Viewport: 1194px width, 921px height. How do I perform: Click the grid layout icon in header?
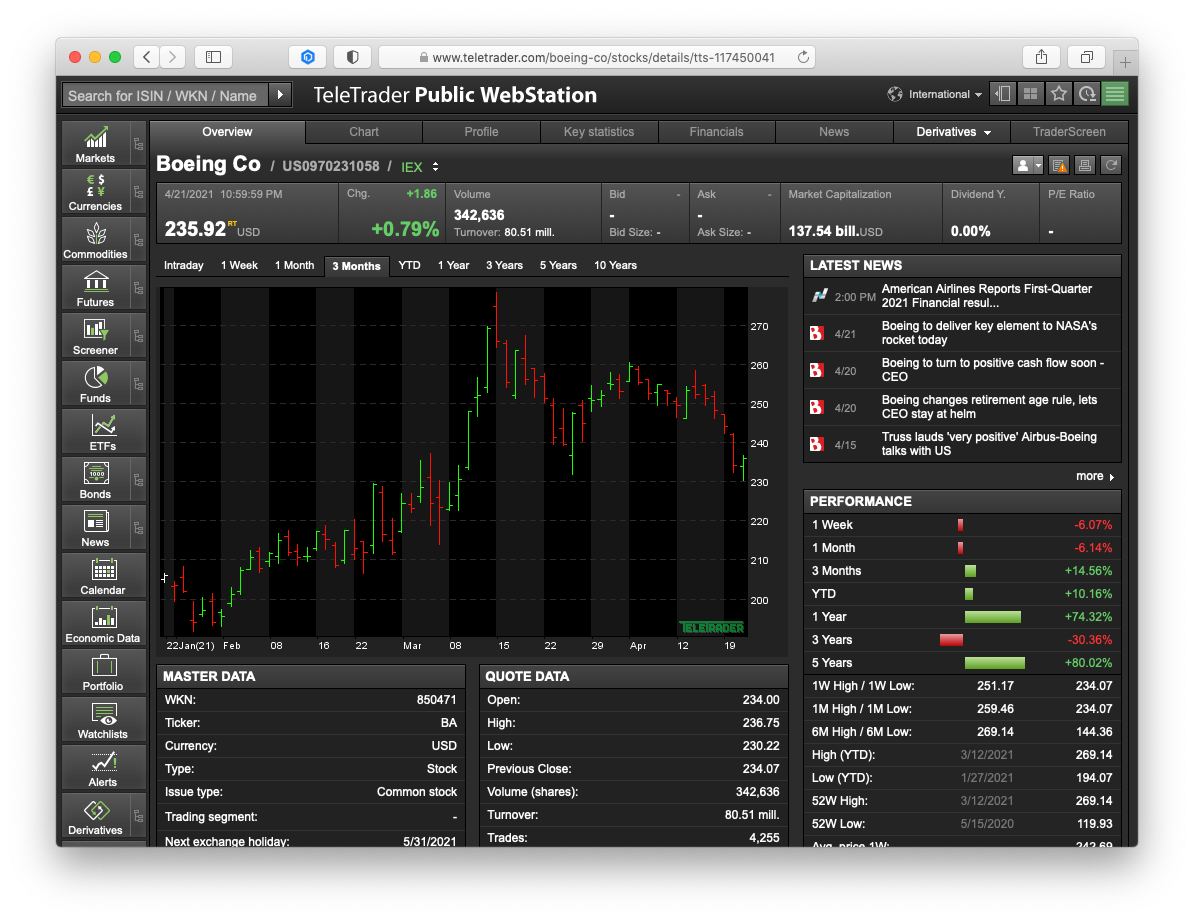tap(1030, 94)
